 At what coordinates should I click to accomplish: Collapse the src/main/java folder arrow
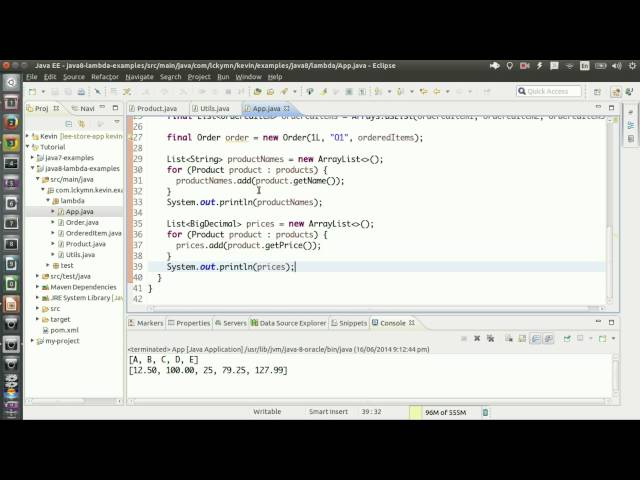pos(38,179)
